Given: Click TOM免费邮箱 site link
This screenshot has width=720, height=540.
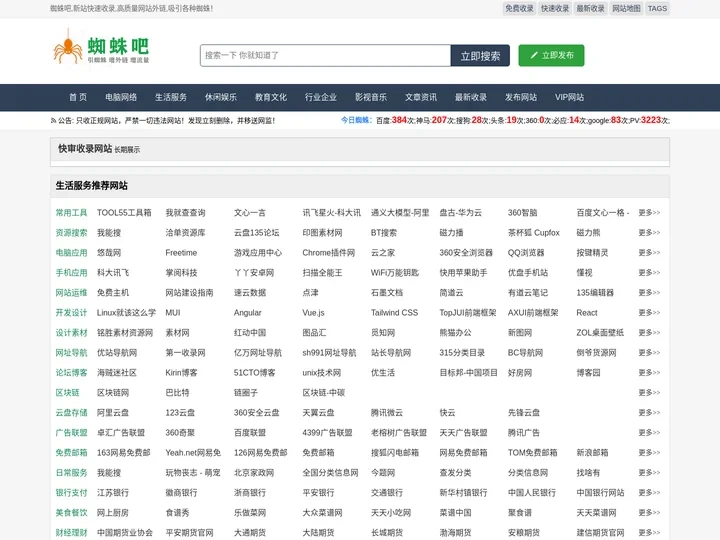Looking at the screenshot, I should click(532, 453).
